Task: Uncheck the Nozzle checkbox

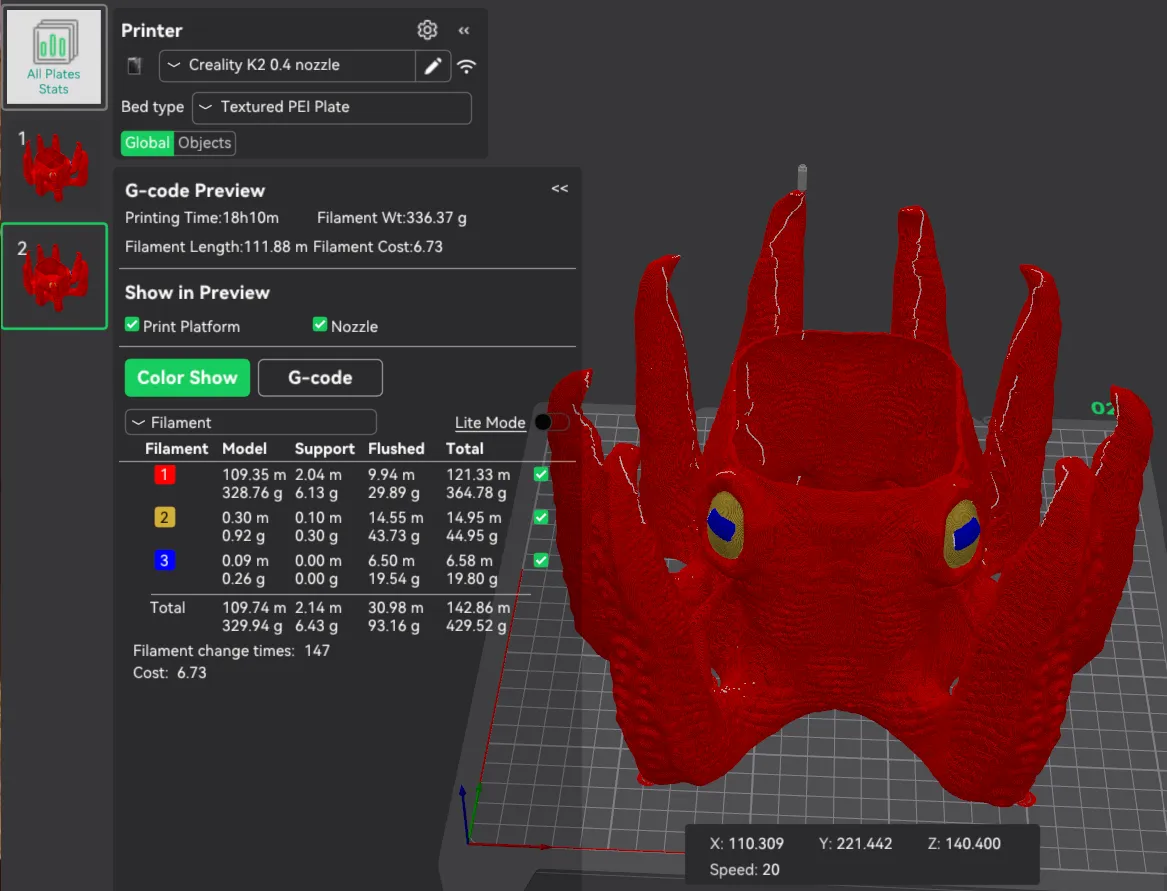Action: 320,325
